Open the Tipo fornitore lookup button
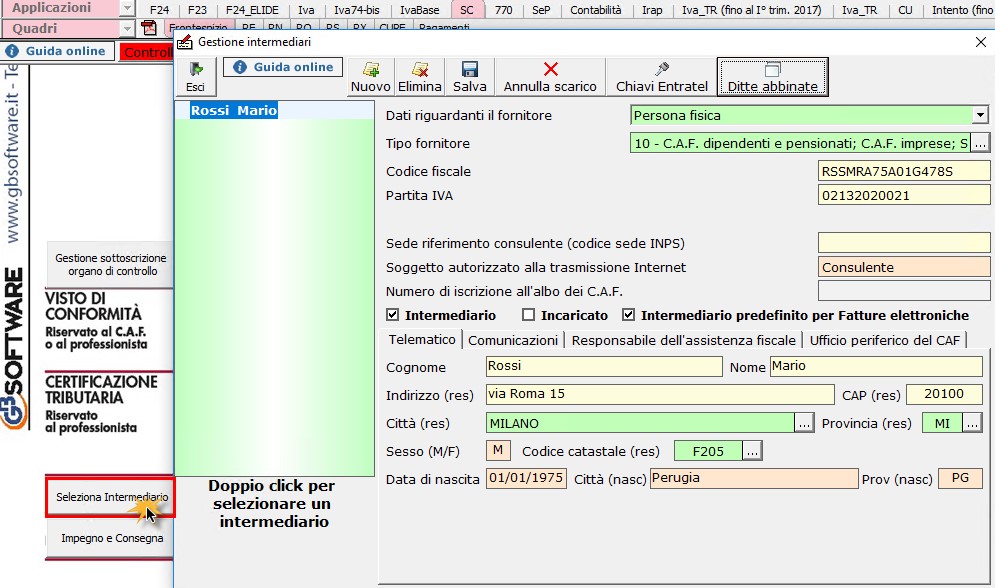The width and height of the screenshot is (995, 588). [x=980, y=144]
